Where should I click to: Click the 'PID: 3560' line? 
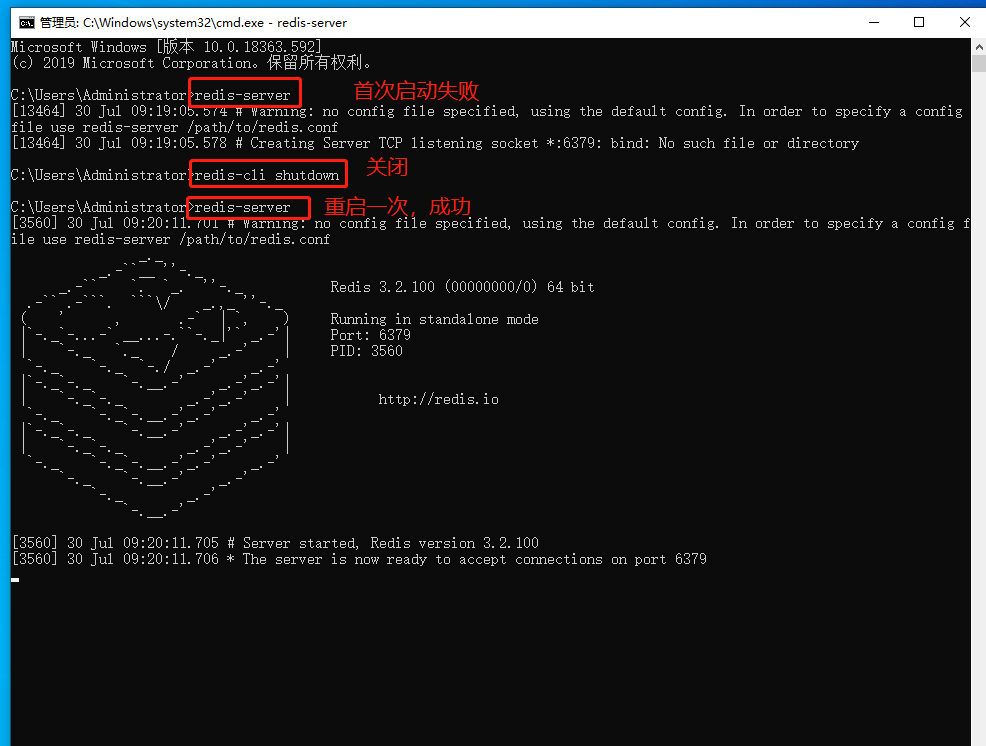pos(367,351)
